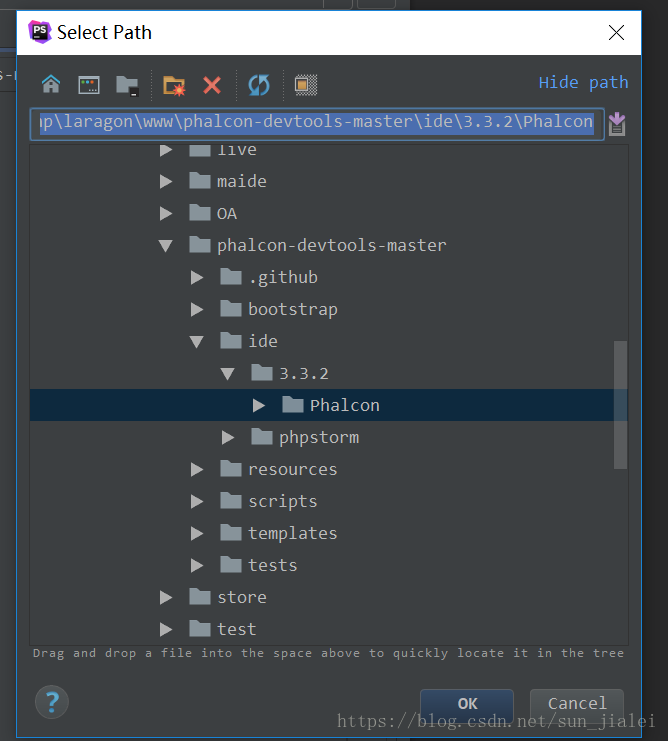Select the phalcon-devtools-master folder

tap(317, 246)
